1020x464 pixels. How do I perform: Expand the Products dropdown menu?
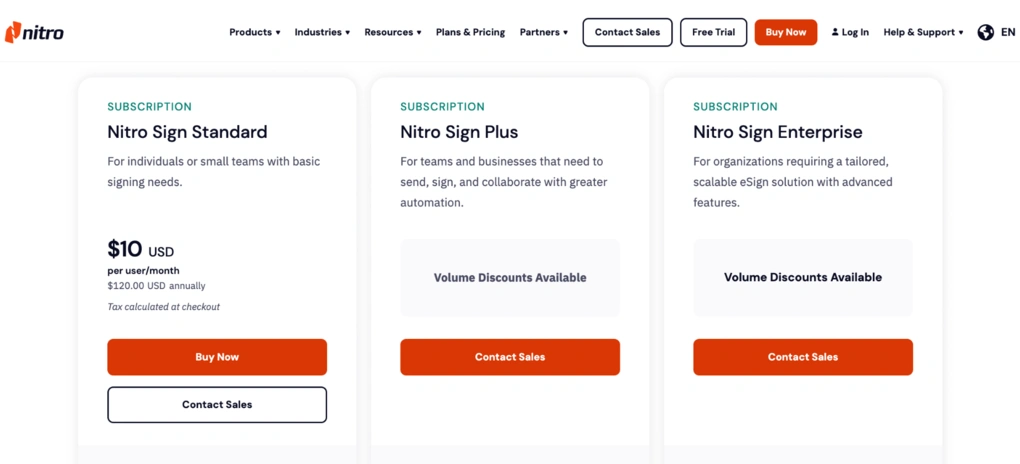click(x=254, y=32)
